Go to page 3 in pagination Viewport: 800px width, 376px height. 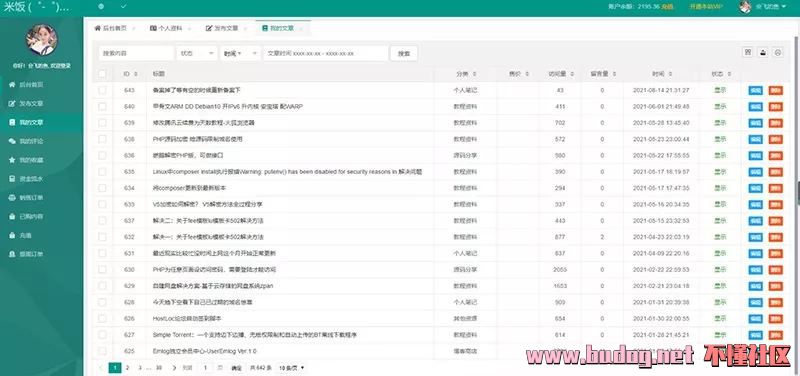click(139, 367)
